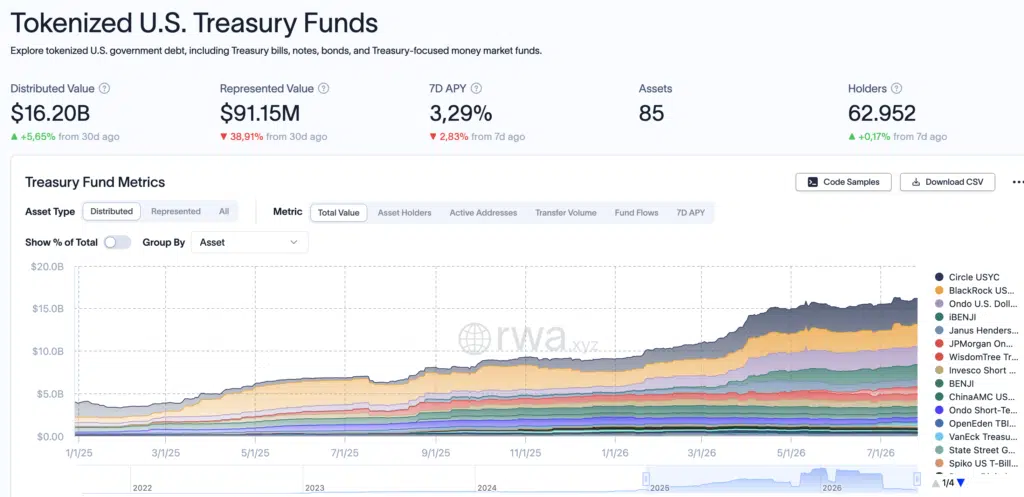Go to next legend page arrow
The image size is (1024, 497).
pyautogui.click(x=961, y=483)
